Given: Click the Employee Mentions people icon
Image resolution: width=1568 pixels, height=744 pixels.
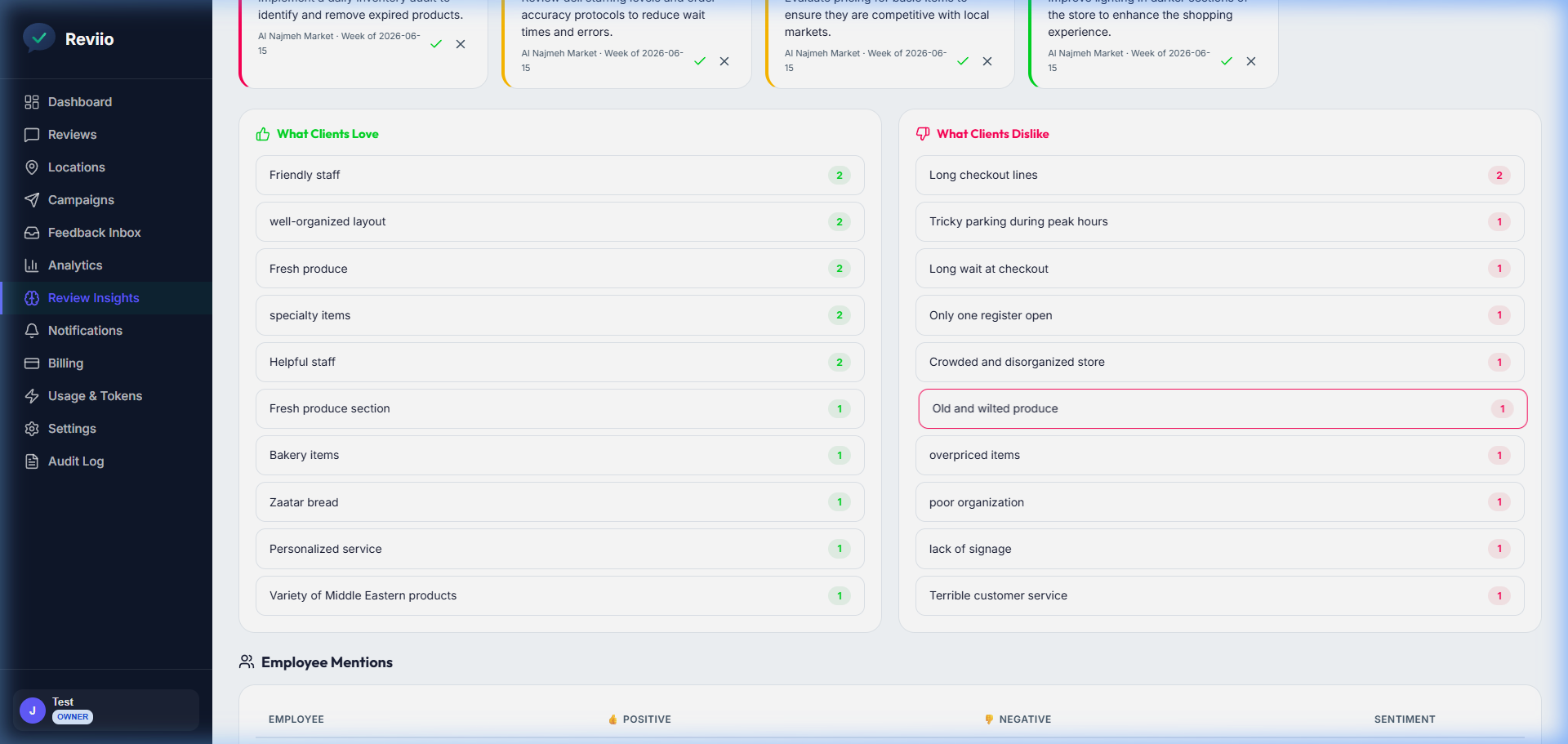Looking at the screenshot, I should click(x=247, y=662).
